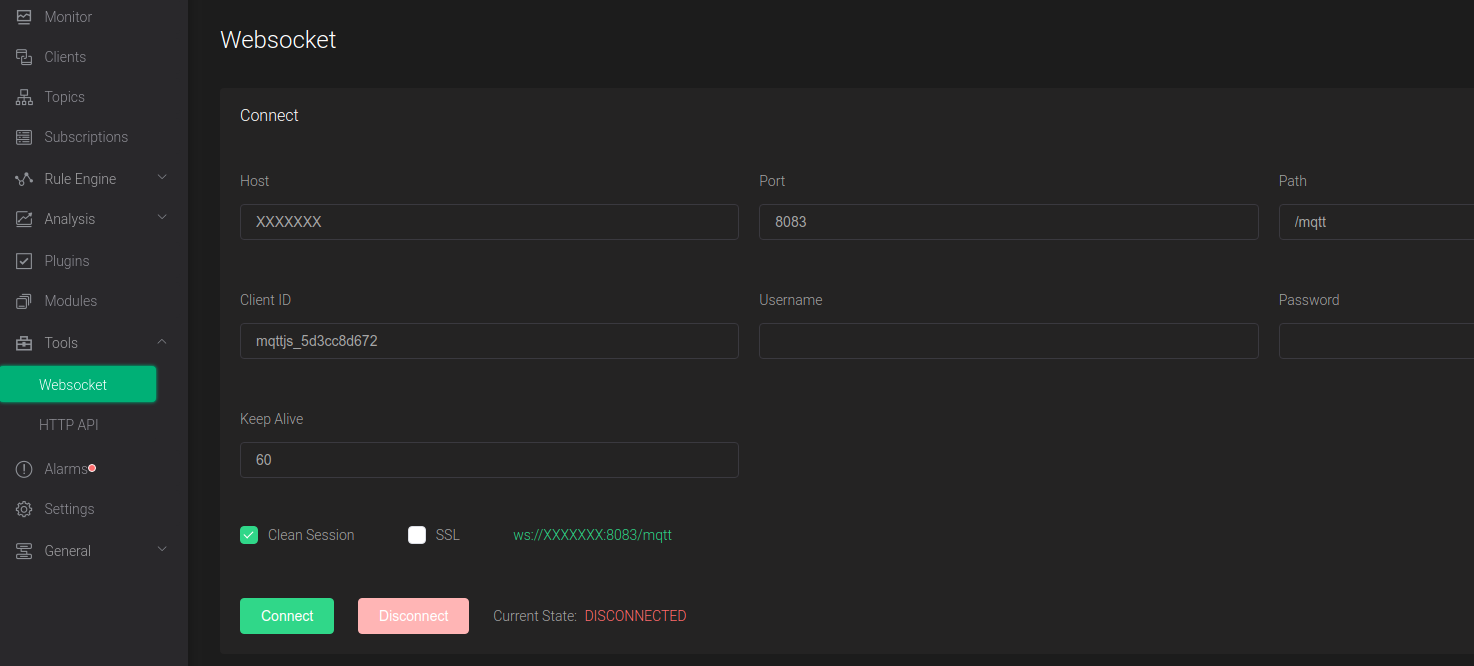Open the ws://XXXXXXX:8083/mqtt link

click(x=592, y=535)
